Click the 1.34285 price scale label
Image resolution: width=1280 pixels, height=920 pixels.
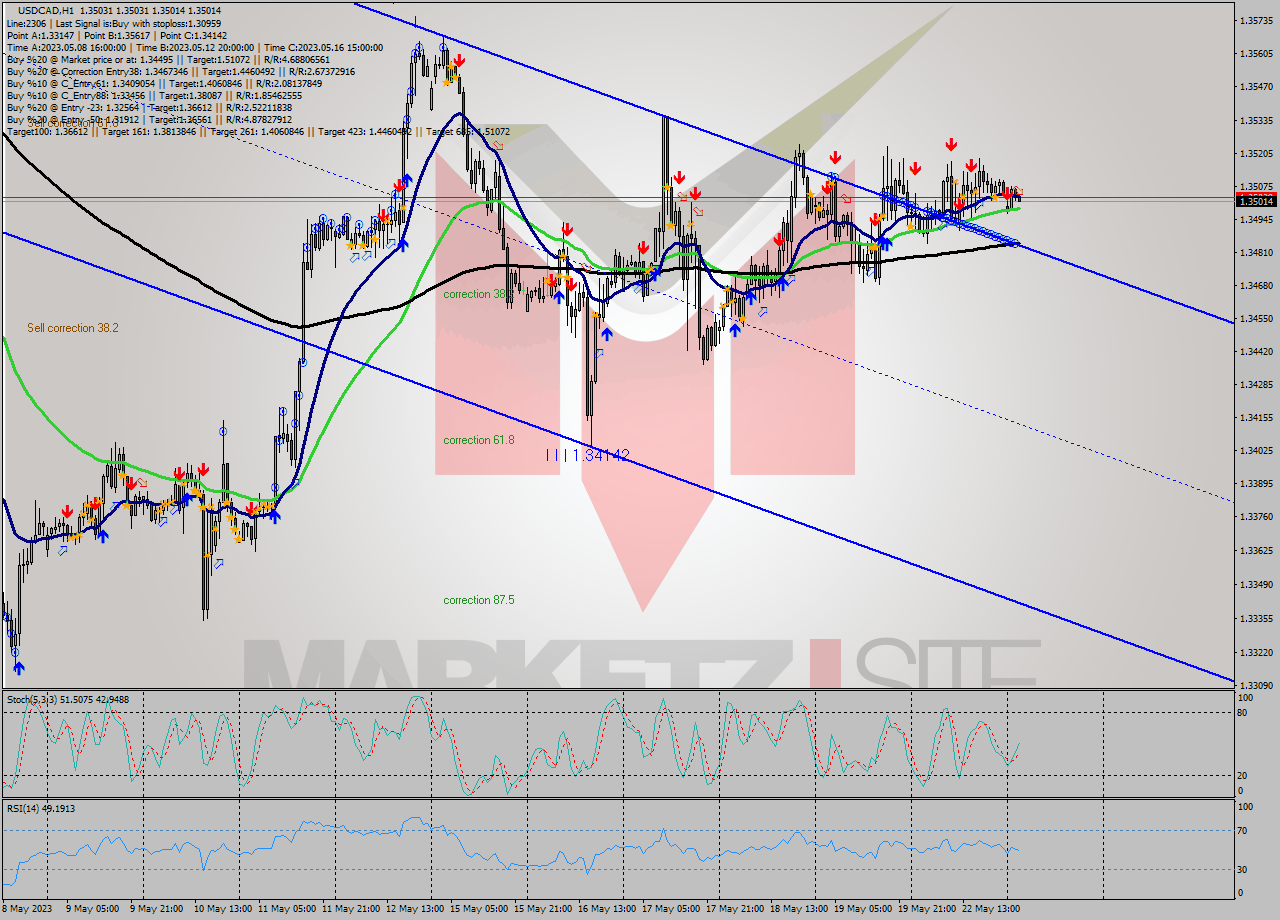tap(1257, 384)
